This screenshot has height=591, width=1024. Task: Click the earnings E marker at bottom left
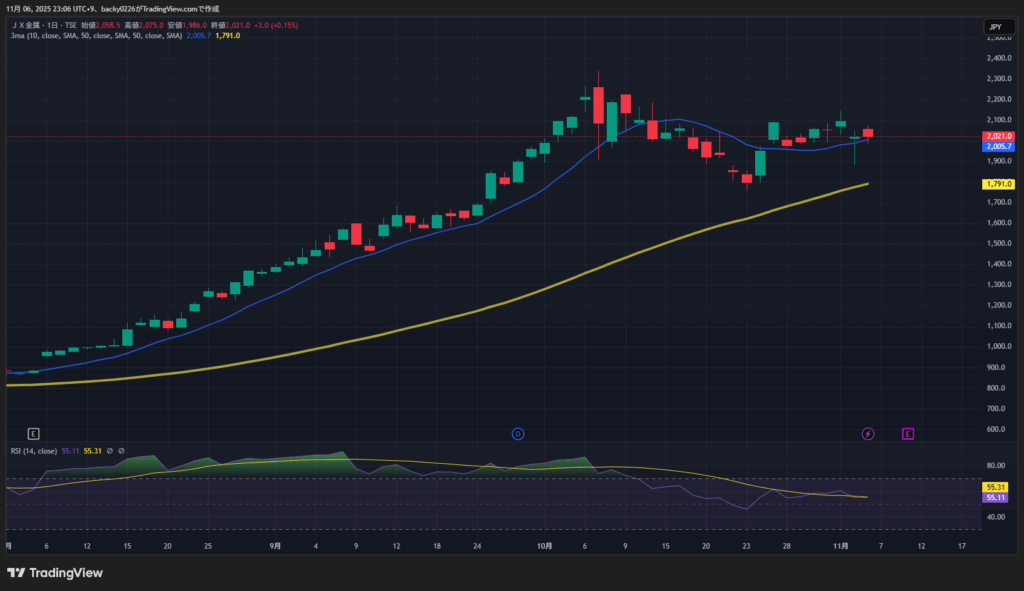pyautogui.click(x=33, y=433)
